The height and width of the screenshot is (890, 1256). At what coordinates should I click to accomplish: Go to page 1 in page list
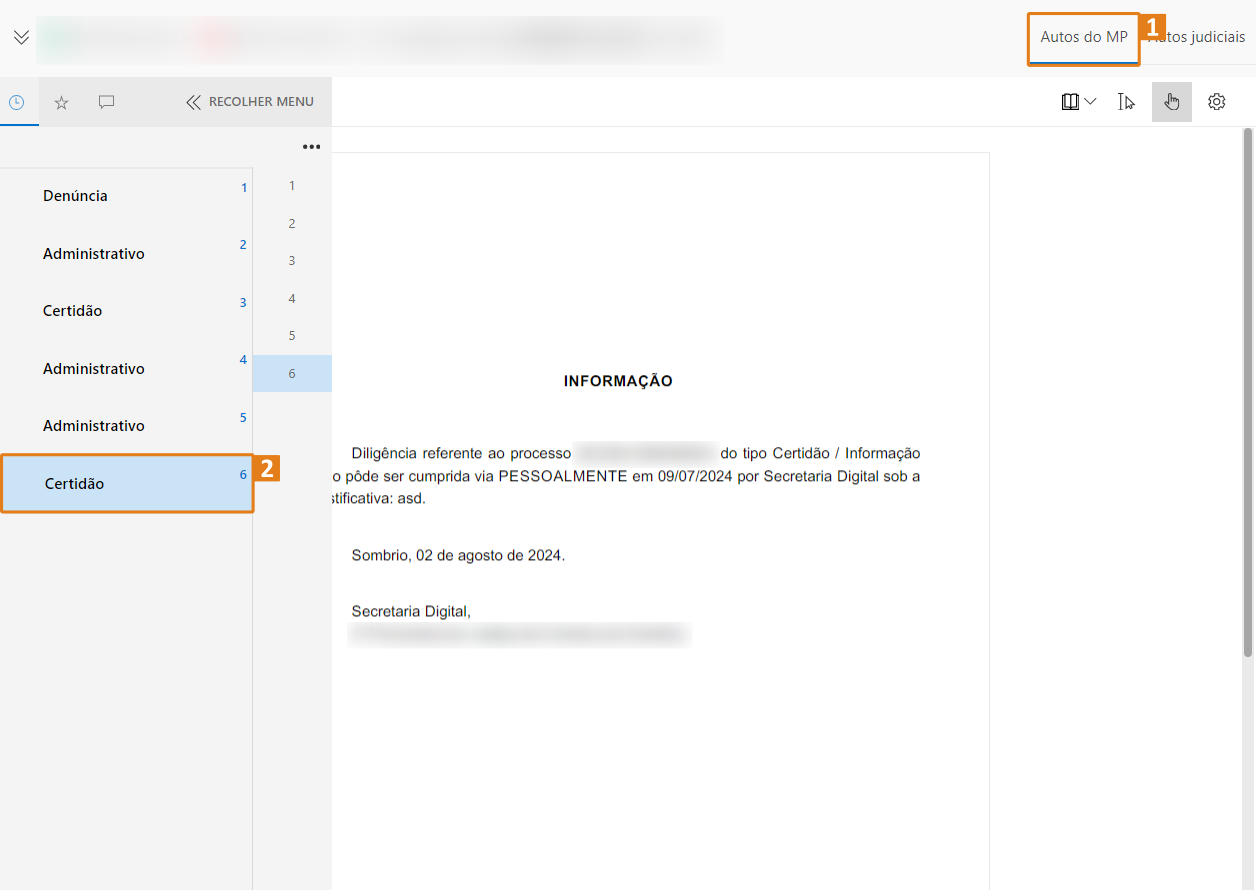tap(292, 185)
